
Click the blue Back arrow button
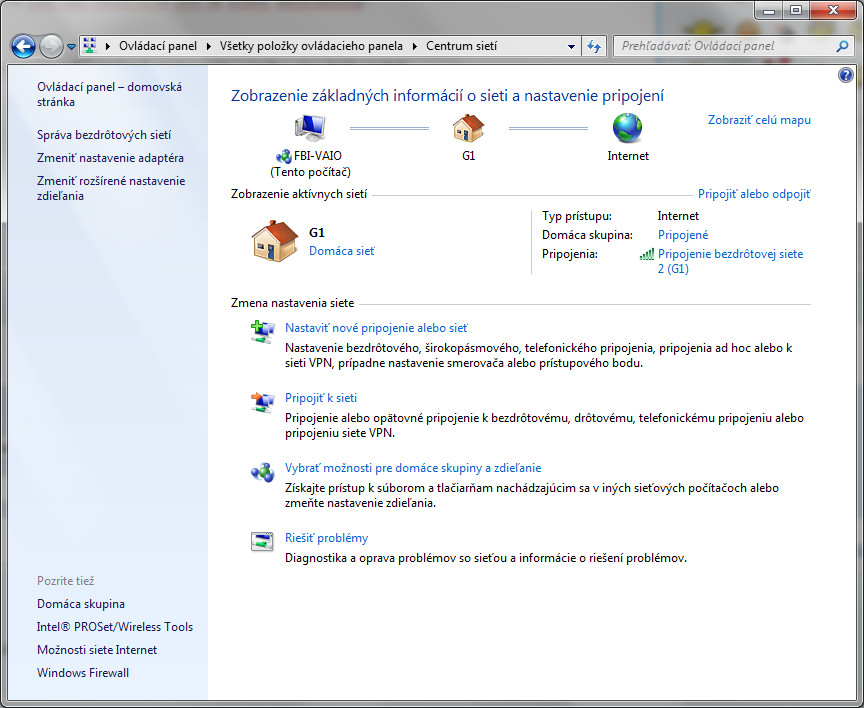[23, 47]
